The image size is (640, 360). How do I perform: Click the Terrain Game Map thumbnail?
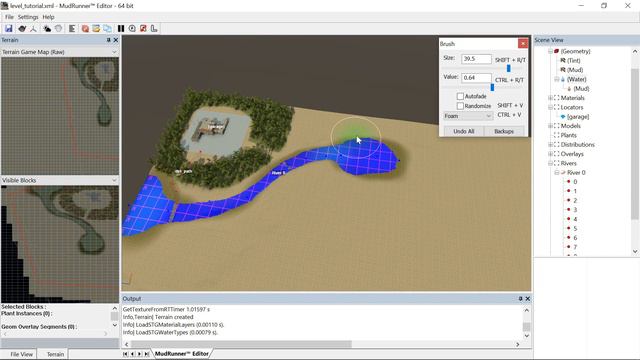click(60, 116)
